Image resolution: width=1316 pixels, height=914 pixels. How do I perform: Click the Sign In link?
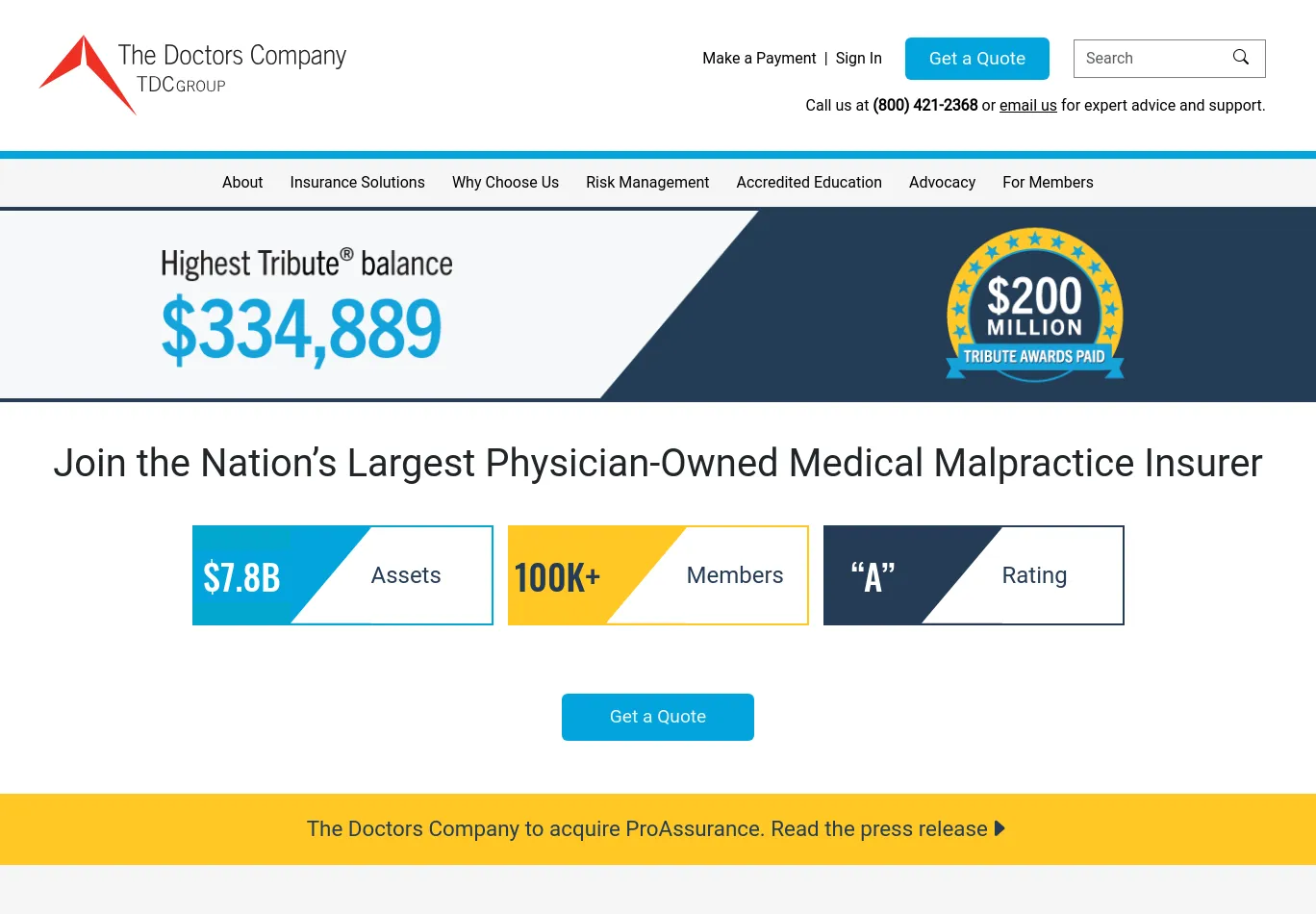[x=858, y=59]
